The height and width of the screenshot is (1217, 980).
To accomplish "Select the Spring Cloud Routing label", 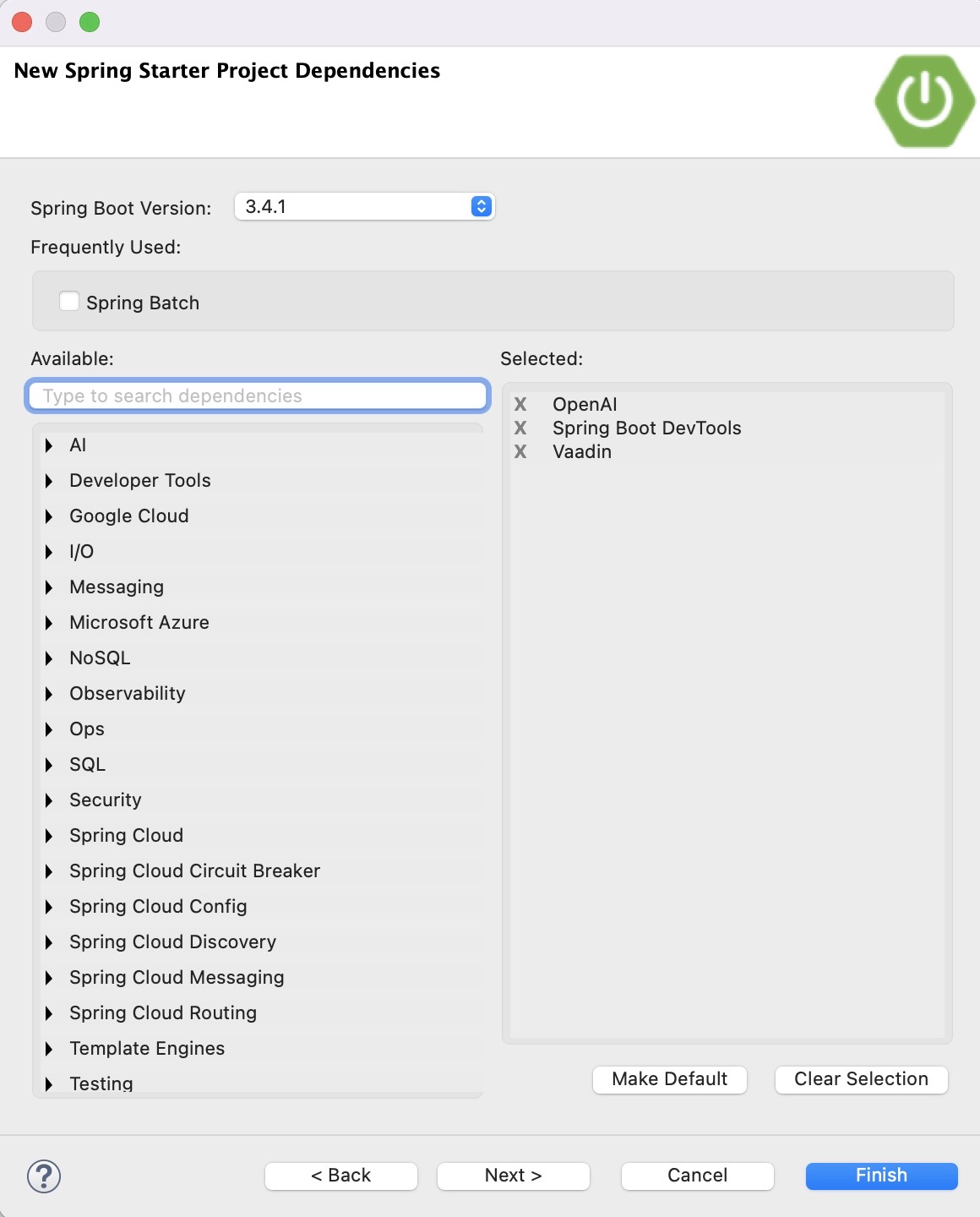I will [163, 1013].
